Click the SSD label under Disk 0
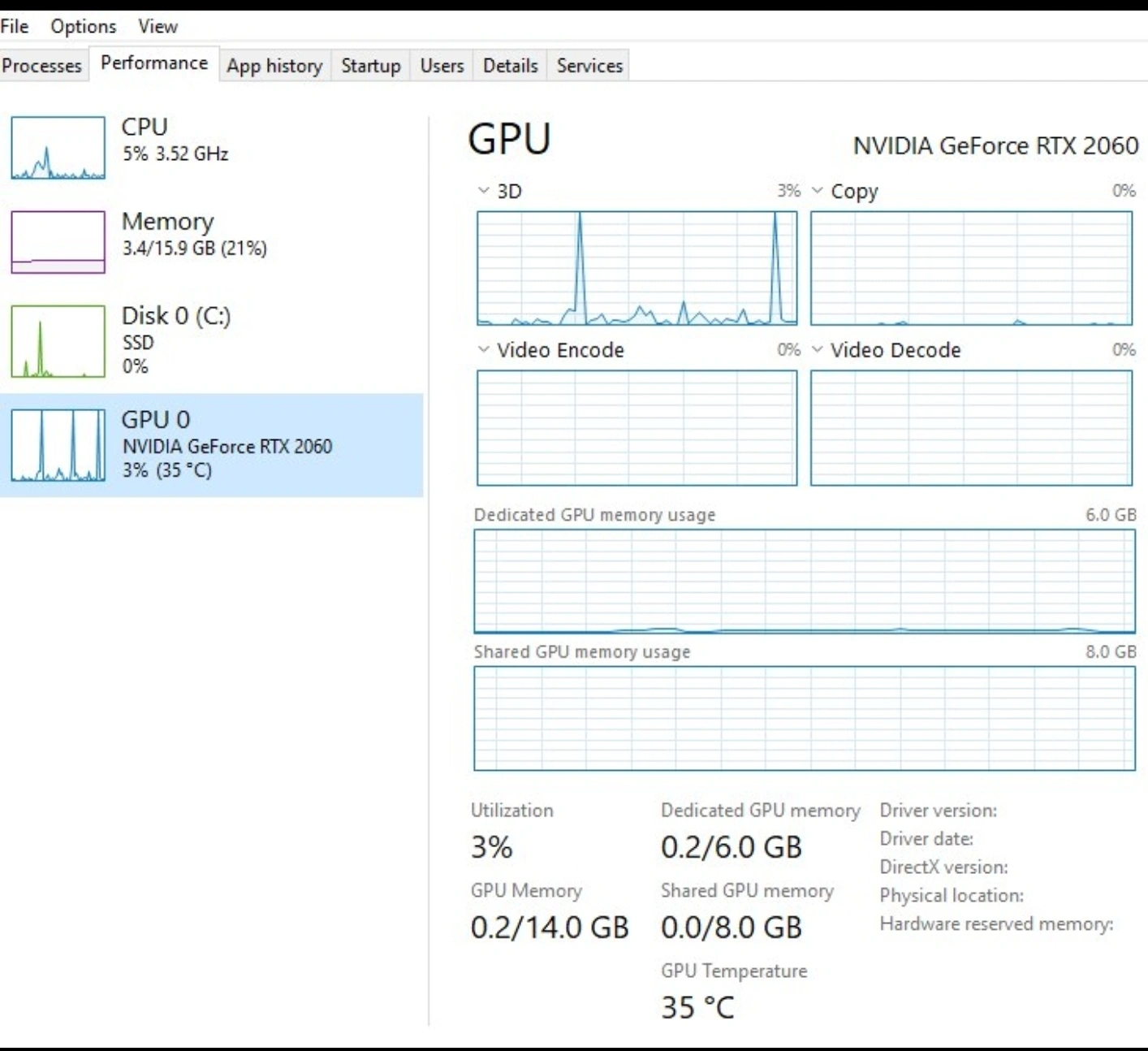Screen dimensions: 1148x1051 [137, 343]
